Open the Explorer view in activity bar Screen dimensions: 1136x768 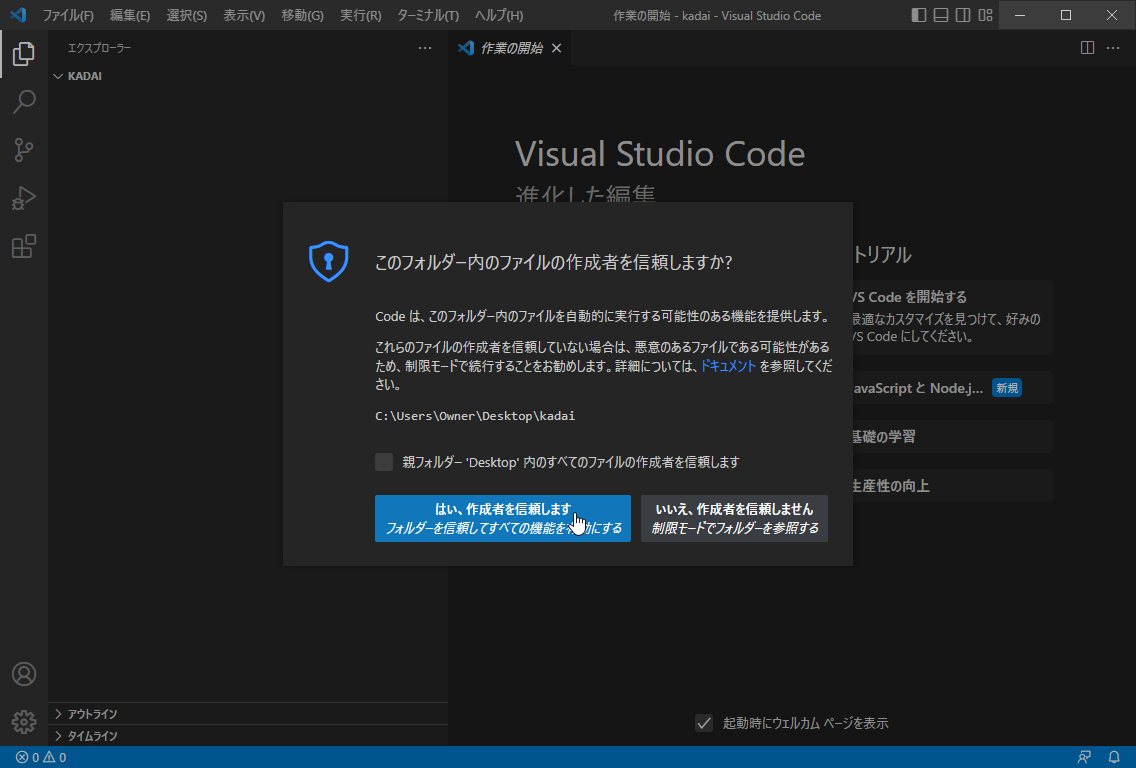24,54
